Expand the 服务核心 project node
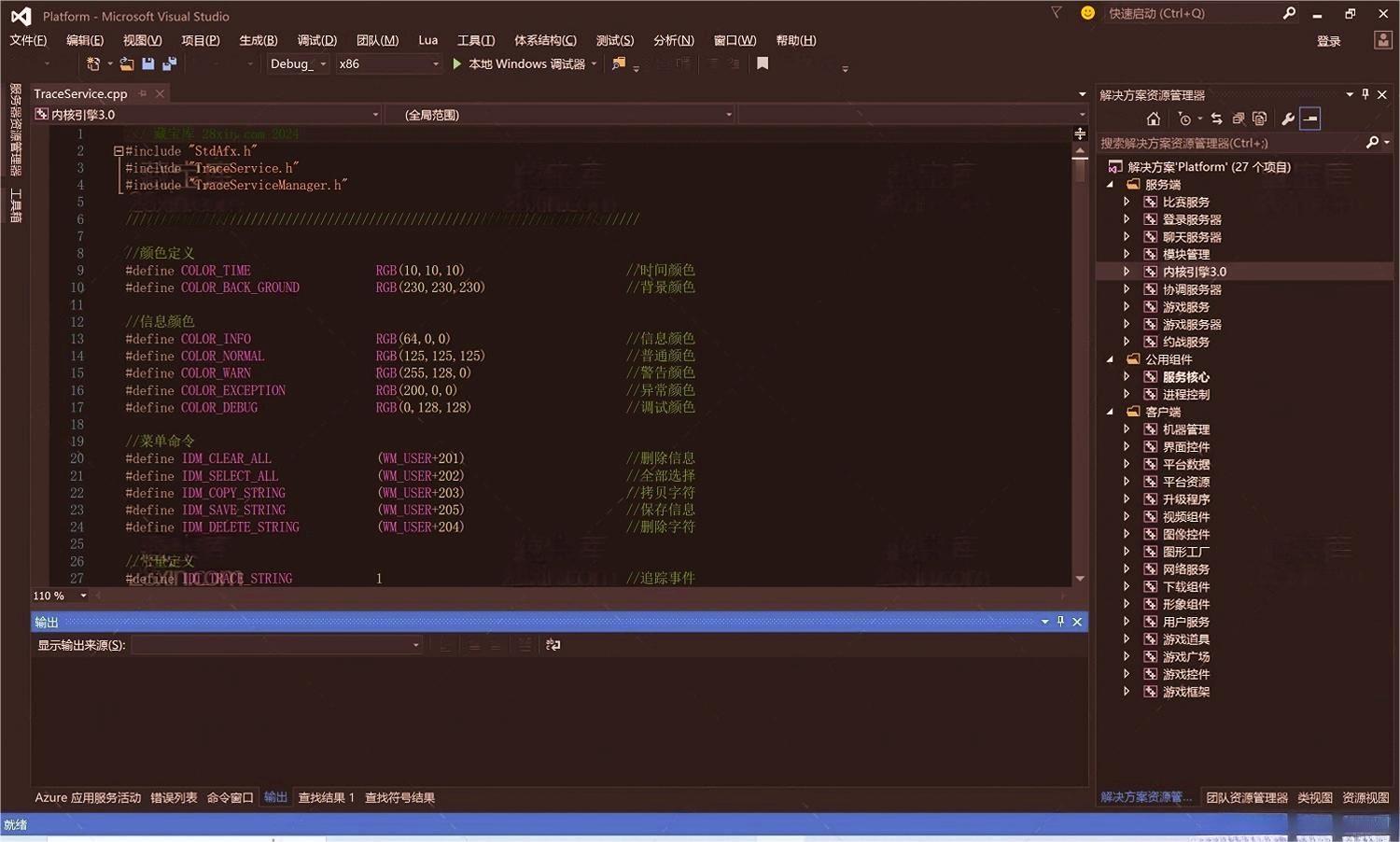The image size is (1400, 842). [x=1127, y=377]
